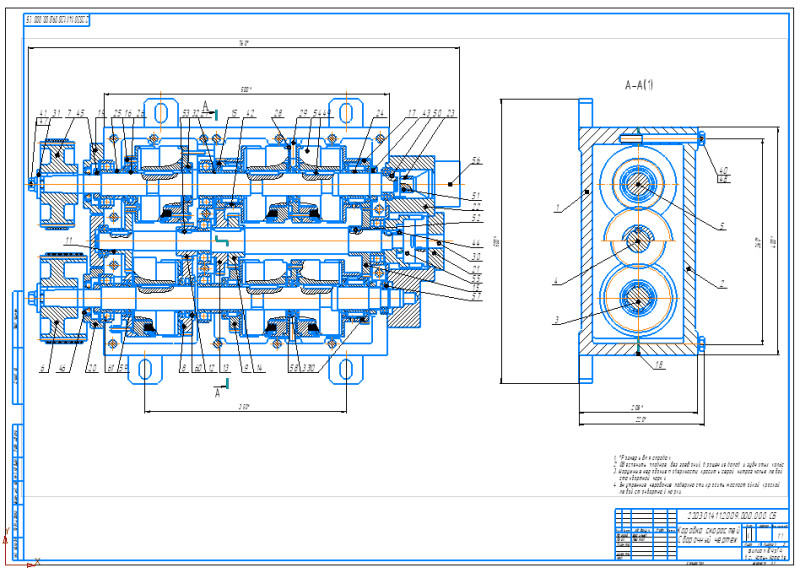The image size is (800, 573).
Task: Click callout '56' on the main view
Action: point(475,161)
